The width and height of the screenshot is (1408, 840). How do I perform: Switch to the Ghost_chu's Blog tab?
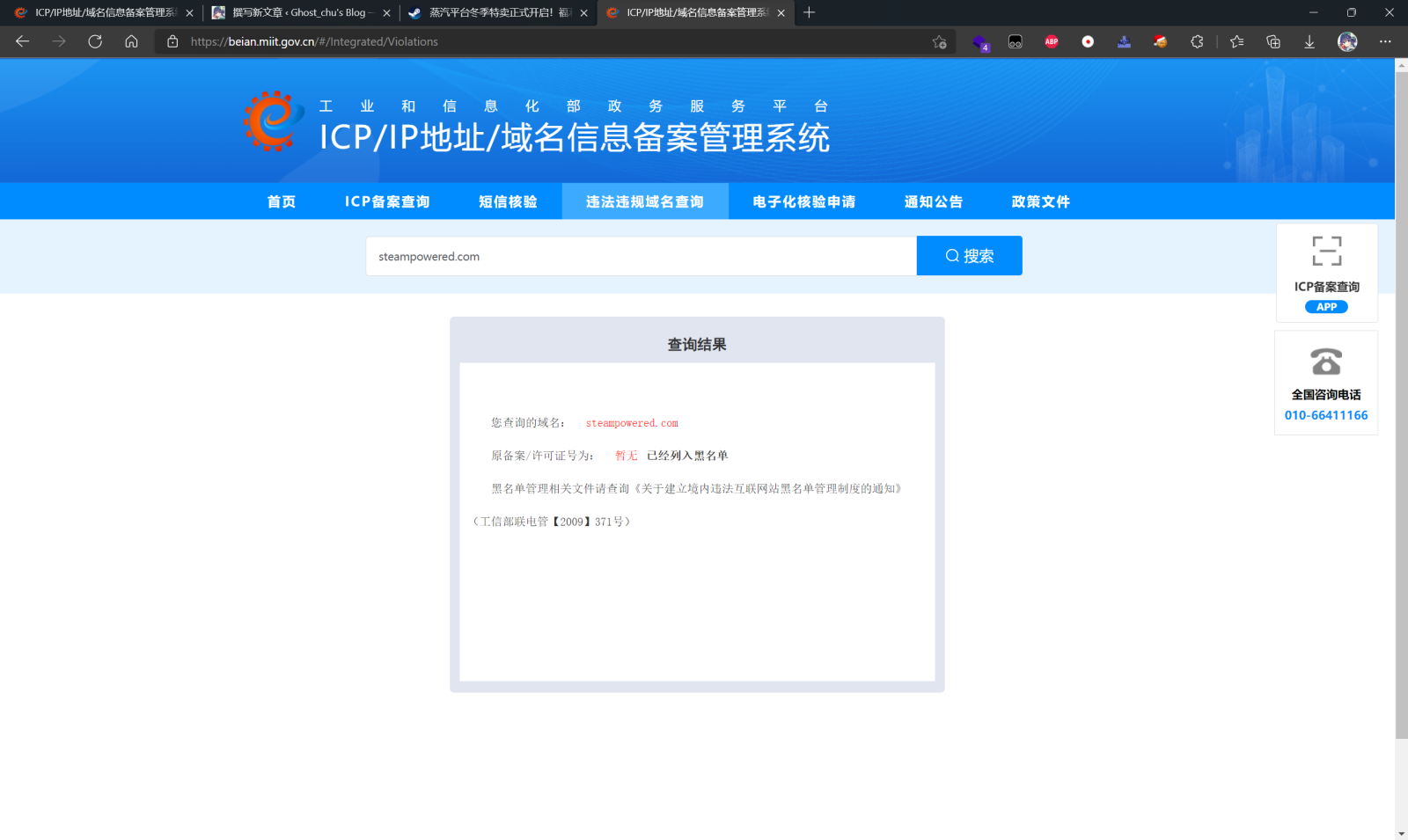click(x=299, y=12)
